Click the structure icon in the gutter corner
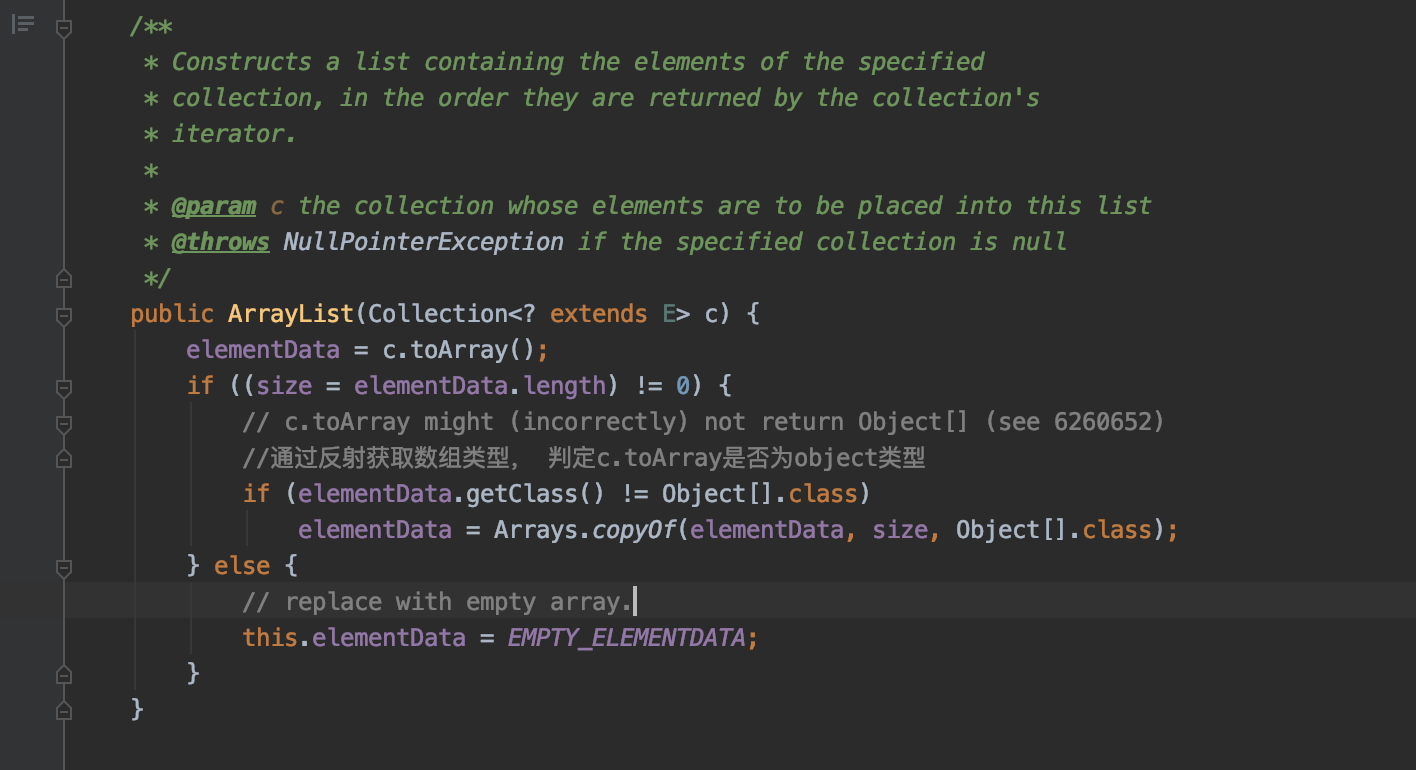 click(23, 24)
